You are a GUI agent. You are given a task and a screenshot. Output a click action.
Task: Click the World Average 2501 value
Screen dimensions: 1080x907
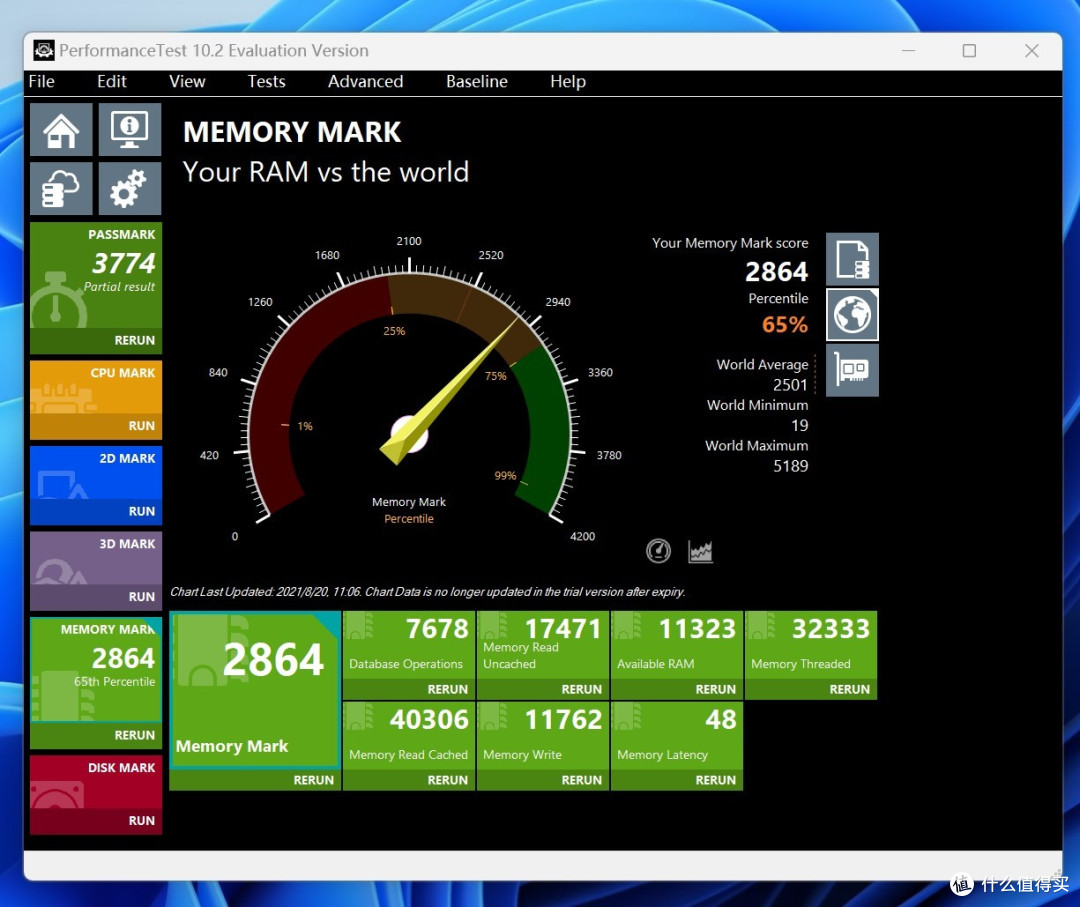click(x=790, y=385)
